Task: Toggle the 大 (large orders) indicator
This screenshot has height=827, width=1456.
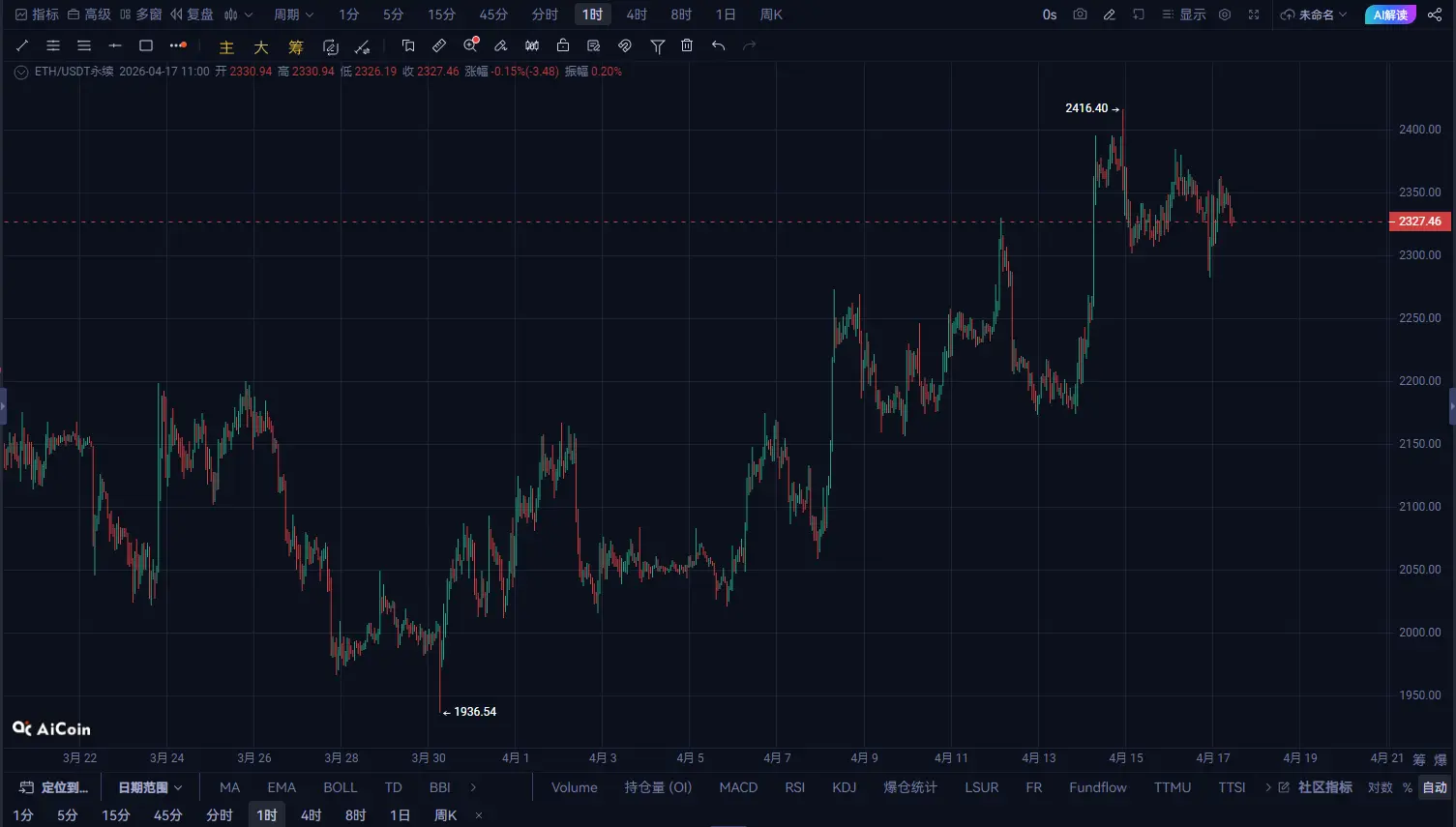Action: tap(261, 46)
